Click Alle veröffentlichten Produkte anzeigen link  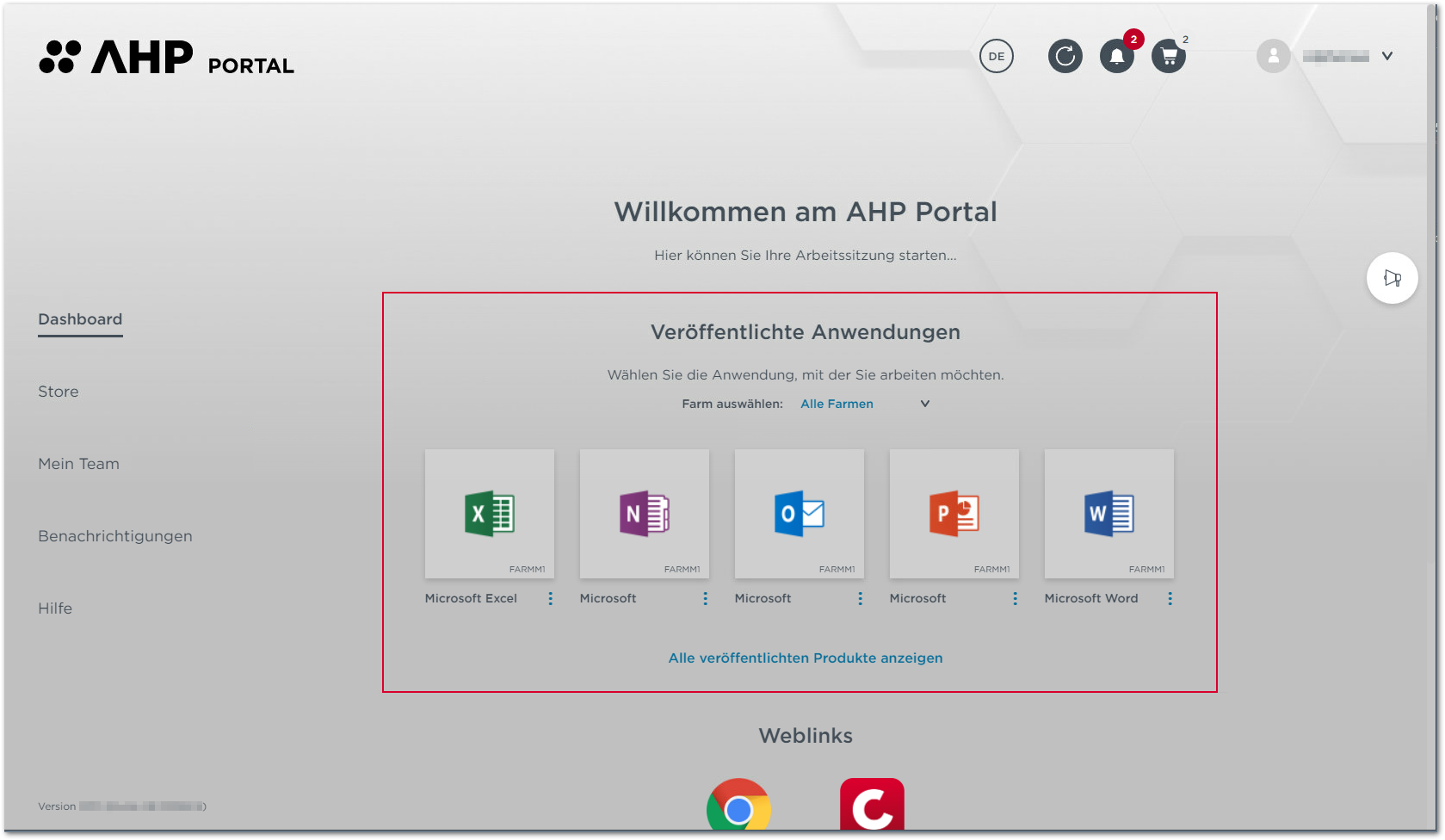pyautogui.click(x=806, y=658)
